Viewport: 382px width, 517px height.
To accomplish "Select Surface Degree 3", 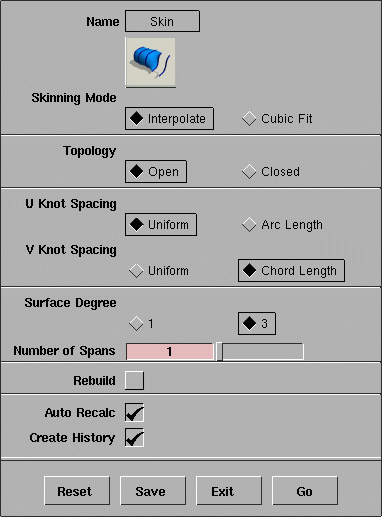I will pyautogui.click(x=257, y=323).
